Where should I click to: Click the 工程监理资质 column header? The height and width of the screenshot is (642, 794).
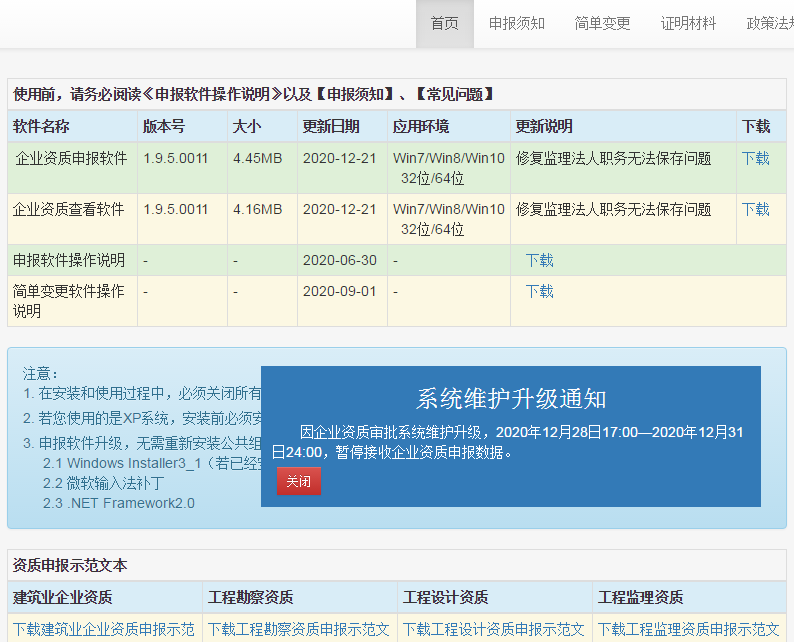(641, 597)
